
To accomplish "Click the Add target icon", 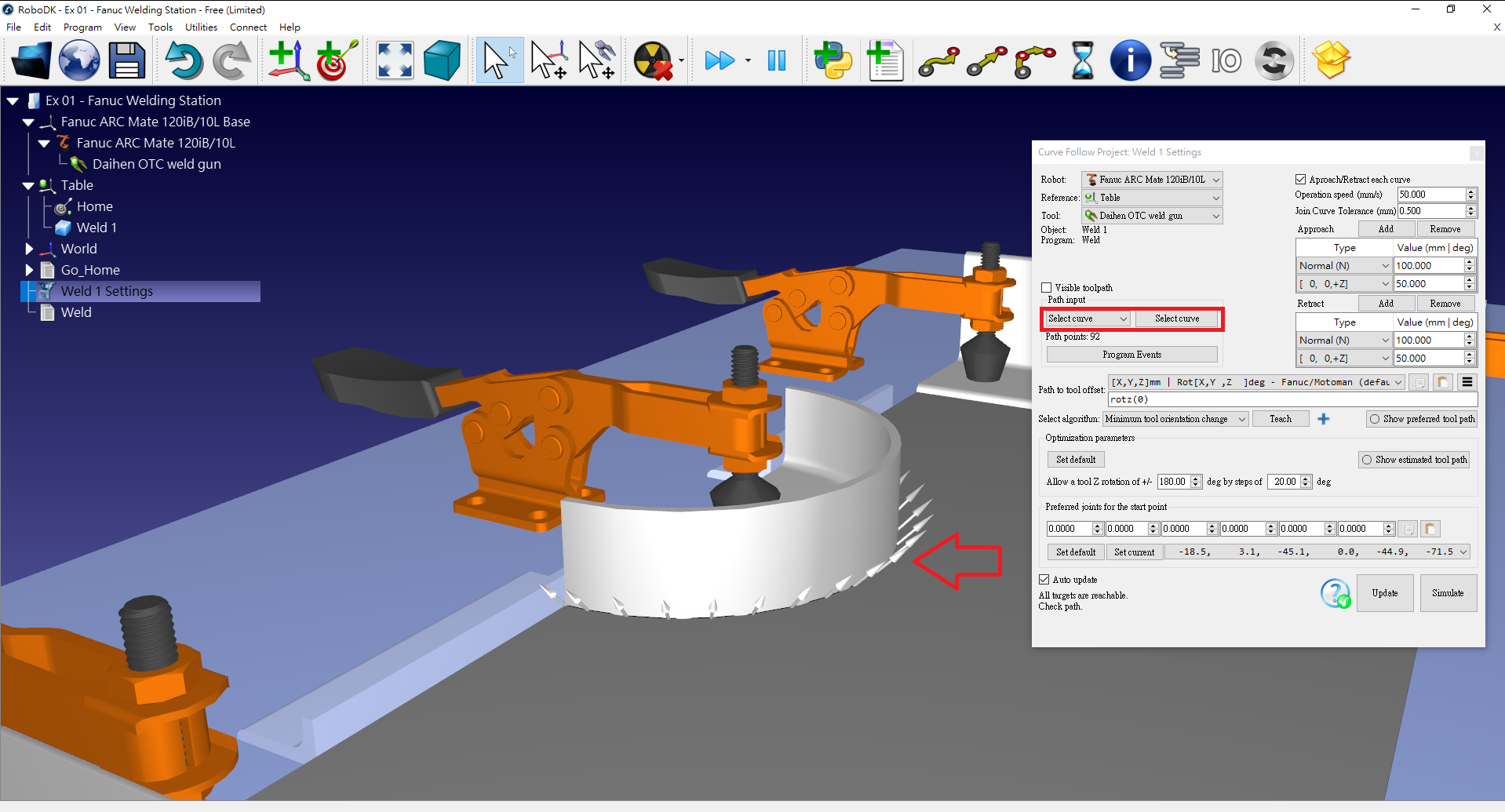I will coord(337,60).
